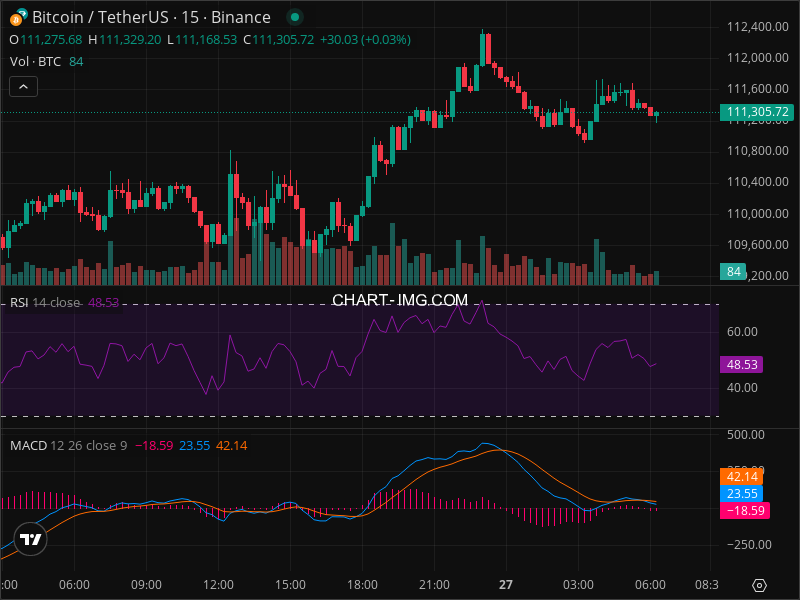The image size is (800, 600).
Task: Select the MACD 12 26 close 9 legend
Action: click(x=68, y=445)
